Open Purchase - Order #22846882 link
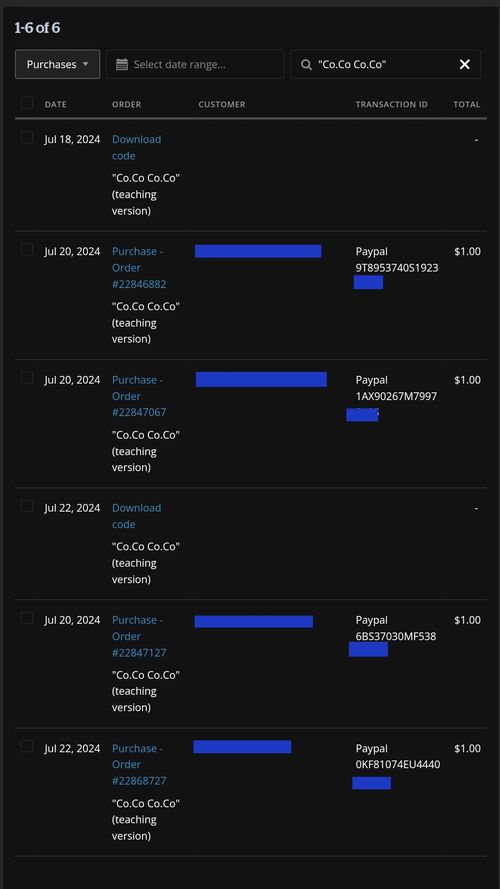 click(x=139, y=268)
